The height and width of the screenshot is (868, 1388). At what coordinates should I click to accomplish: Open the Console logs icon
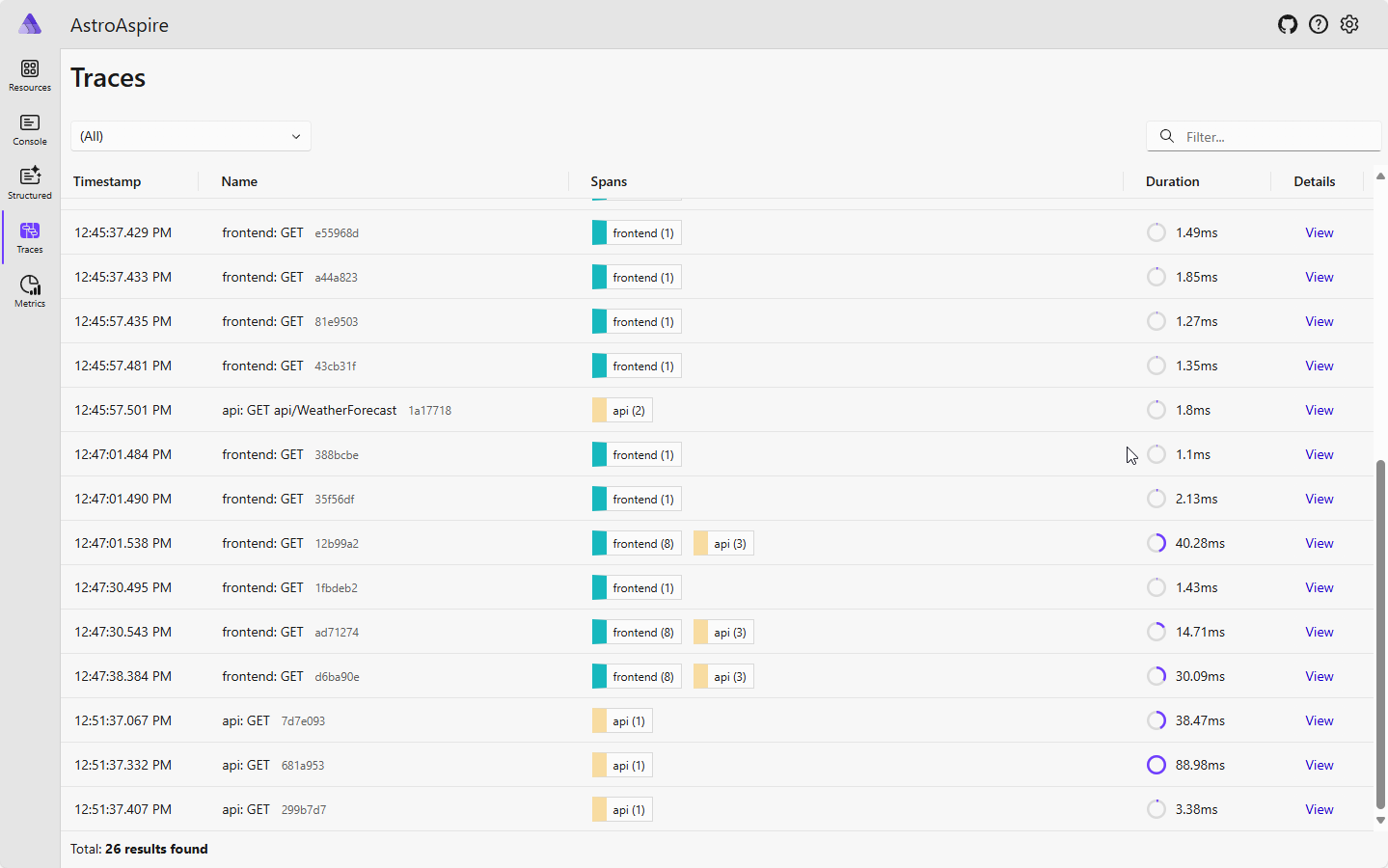click(30, 122)
